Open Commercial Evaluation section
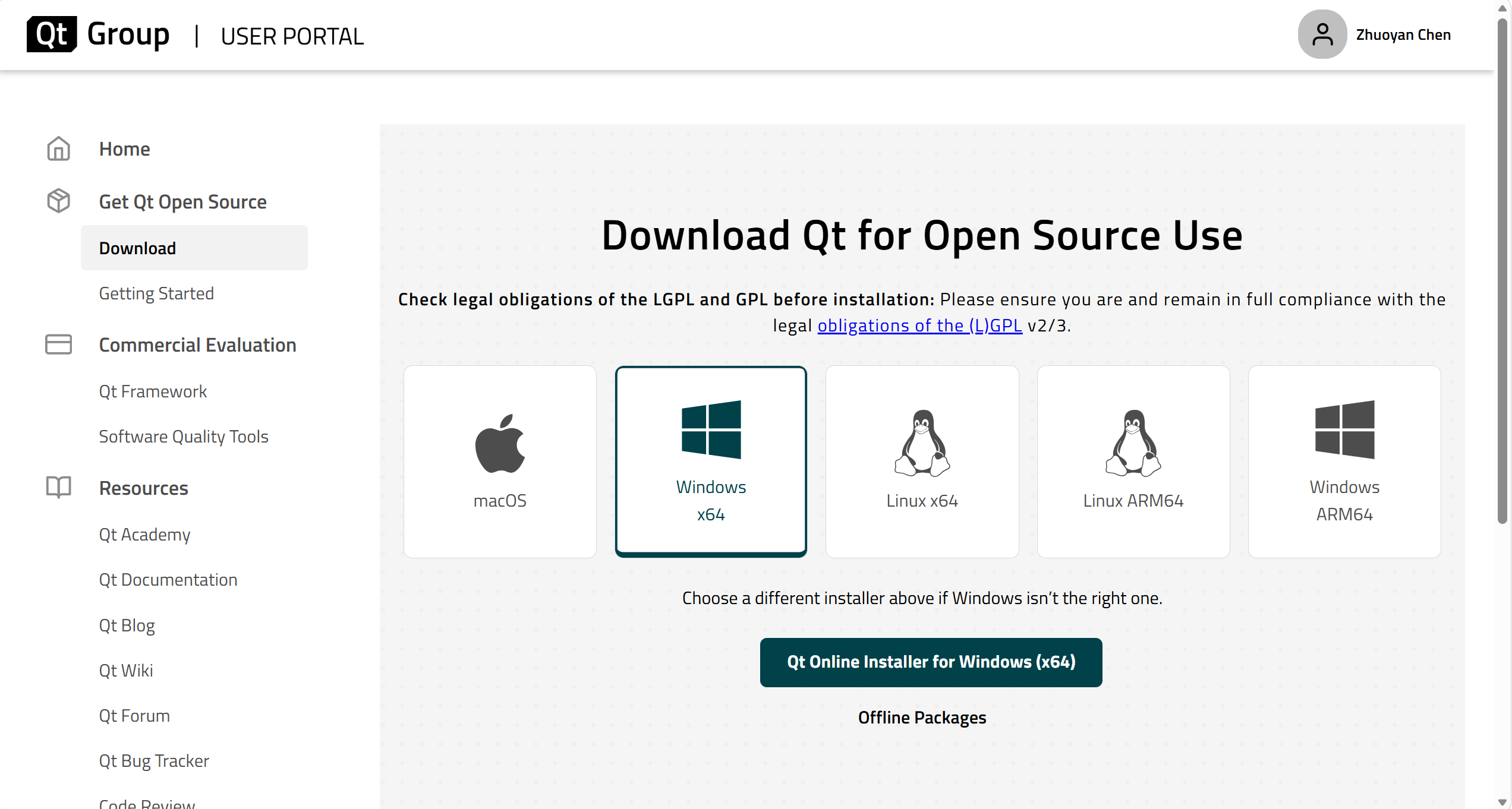This screenshot has width=1512, height=809. point(197,345)
